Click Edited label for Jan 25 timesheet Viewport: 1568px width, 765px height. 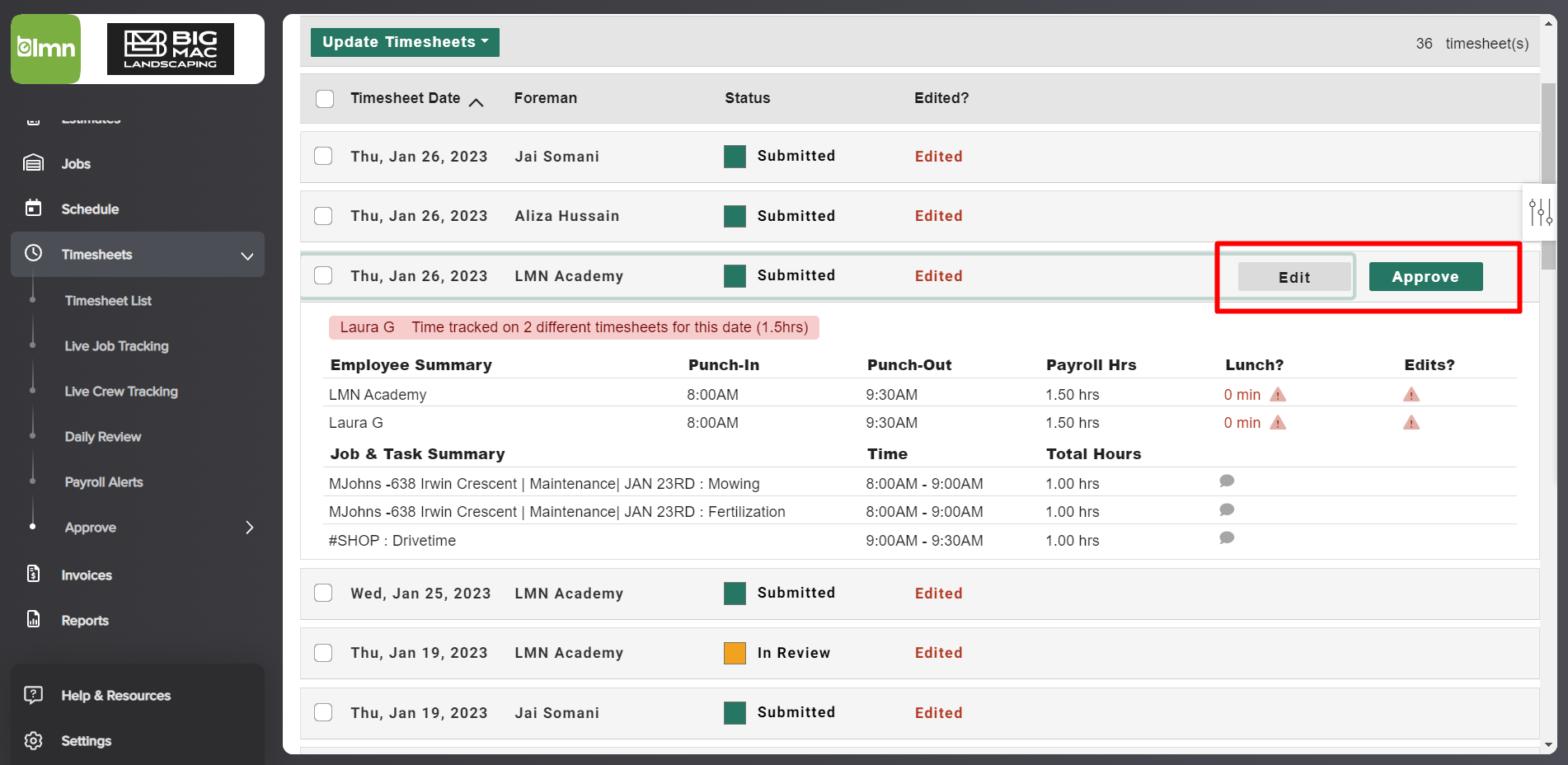click(x=938, y=594)
